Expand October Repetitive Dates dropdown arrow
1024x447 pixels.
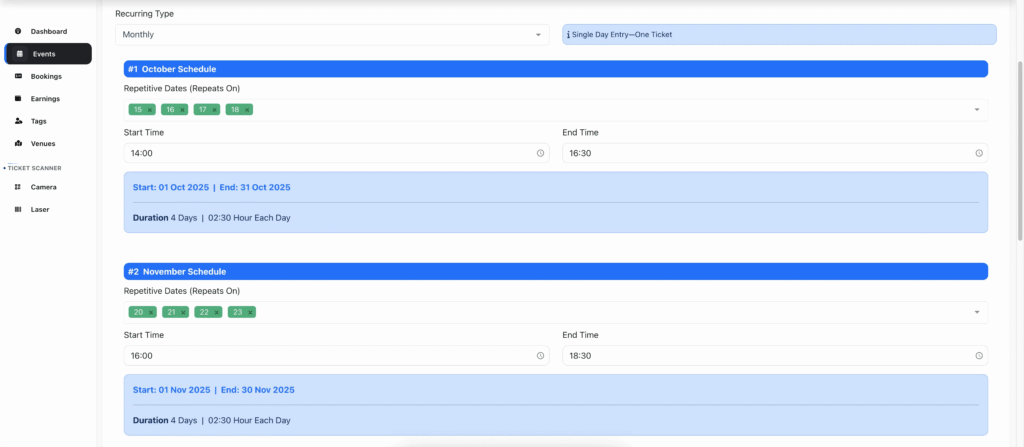[x=977, y=110]
